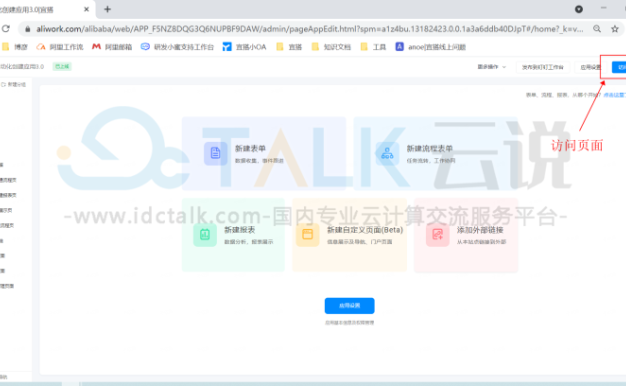Viewport: 626px width, 386px height.
Task: Click the 应用基本信息及权限管理 caption text
Action: [349, 323]
